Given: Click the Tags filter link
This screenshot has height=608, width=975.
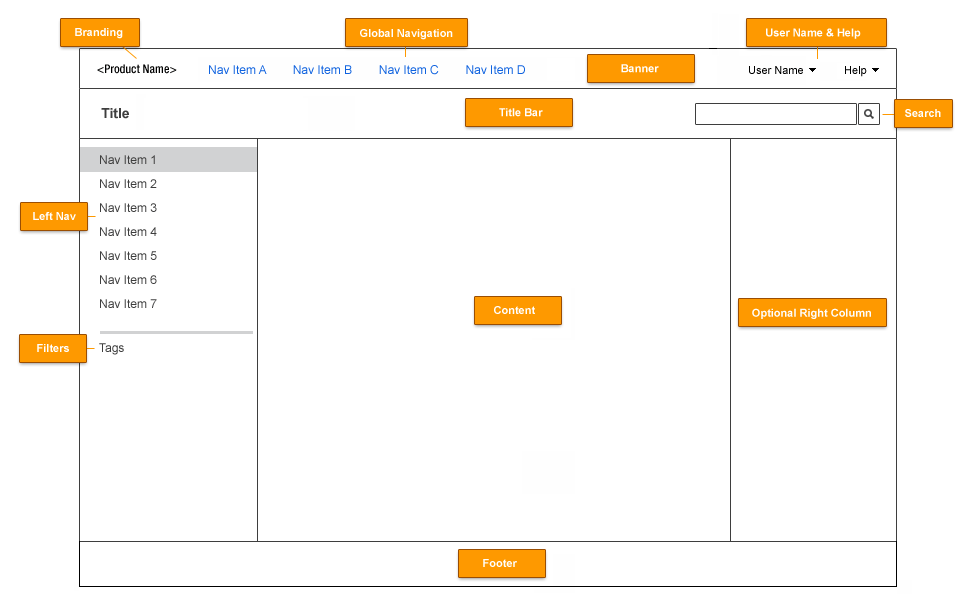Looking at the screenshot, I should tap(111, 348).
